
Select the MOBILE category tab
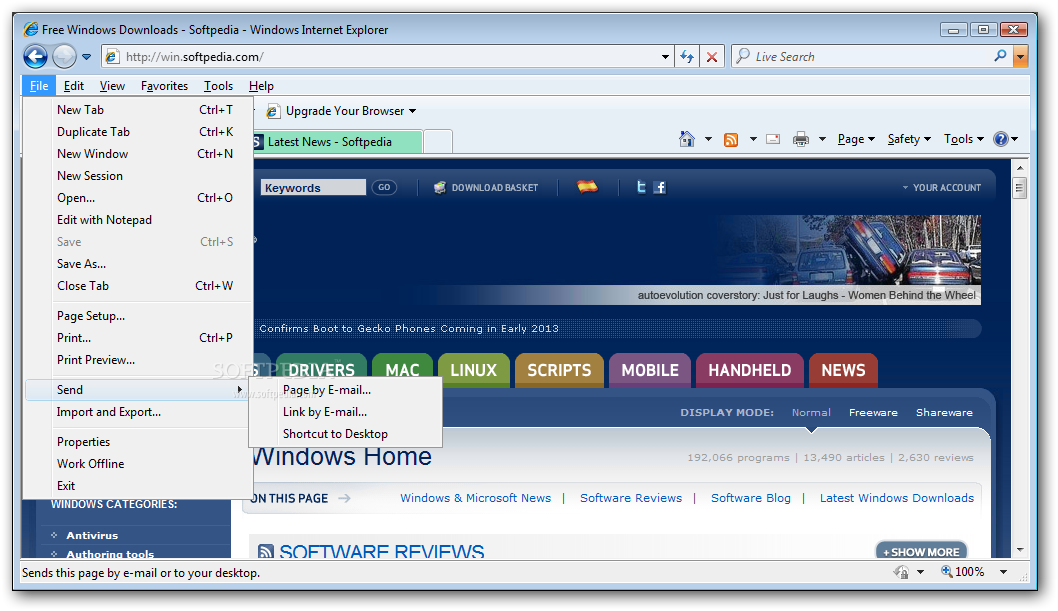[650, 370]
